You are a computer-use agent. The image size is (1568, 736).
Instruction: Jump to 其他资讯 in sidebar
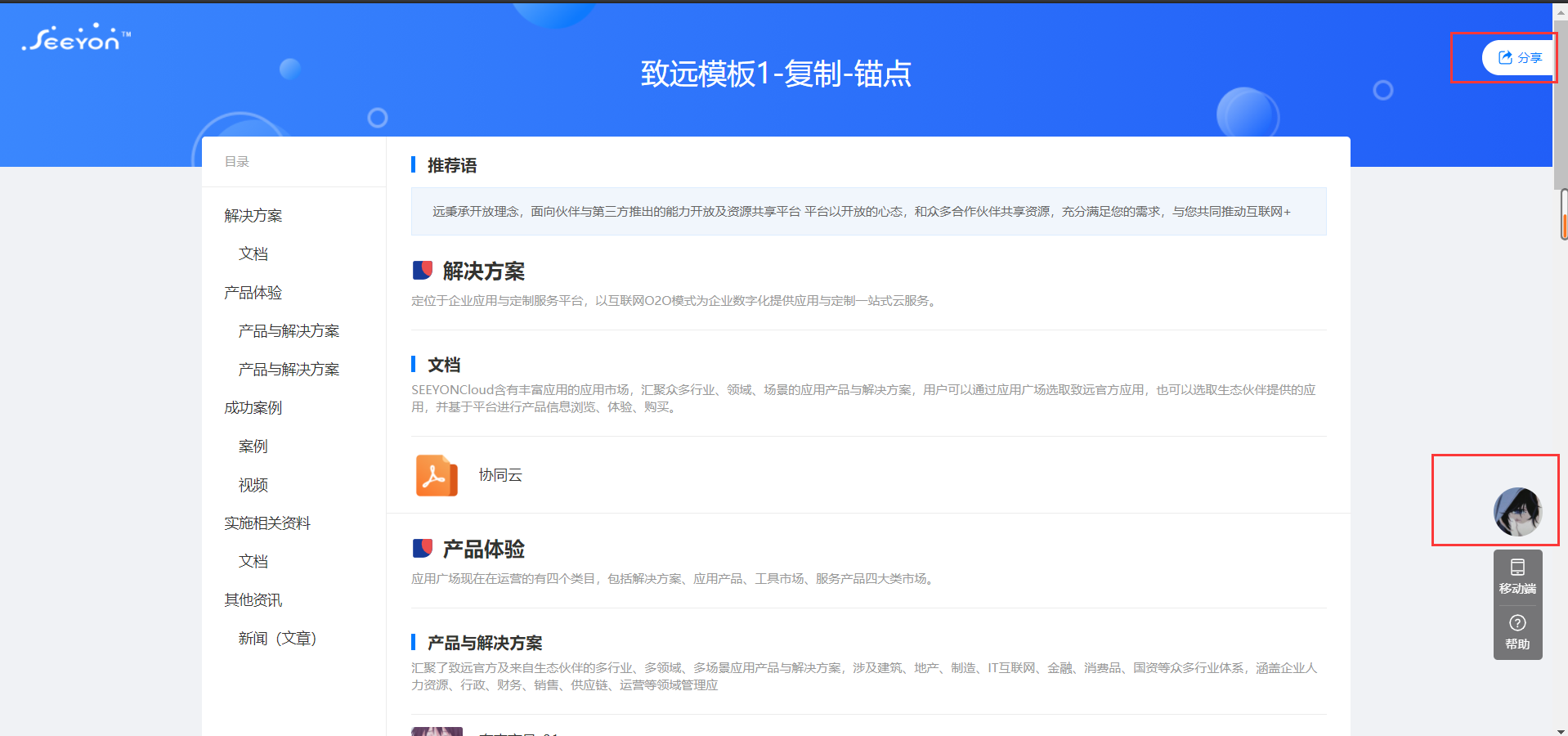click(253, 600)
